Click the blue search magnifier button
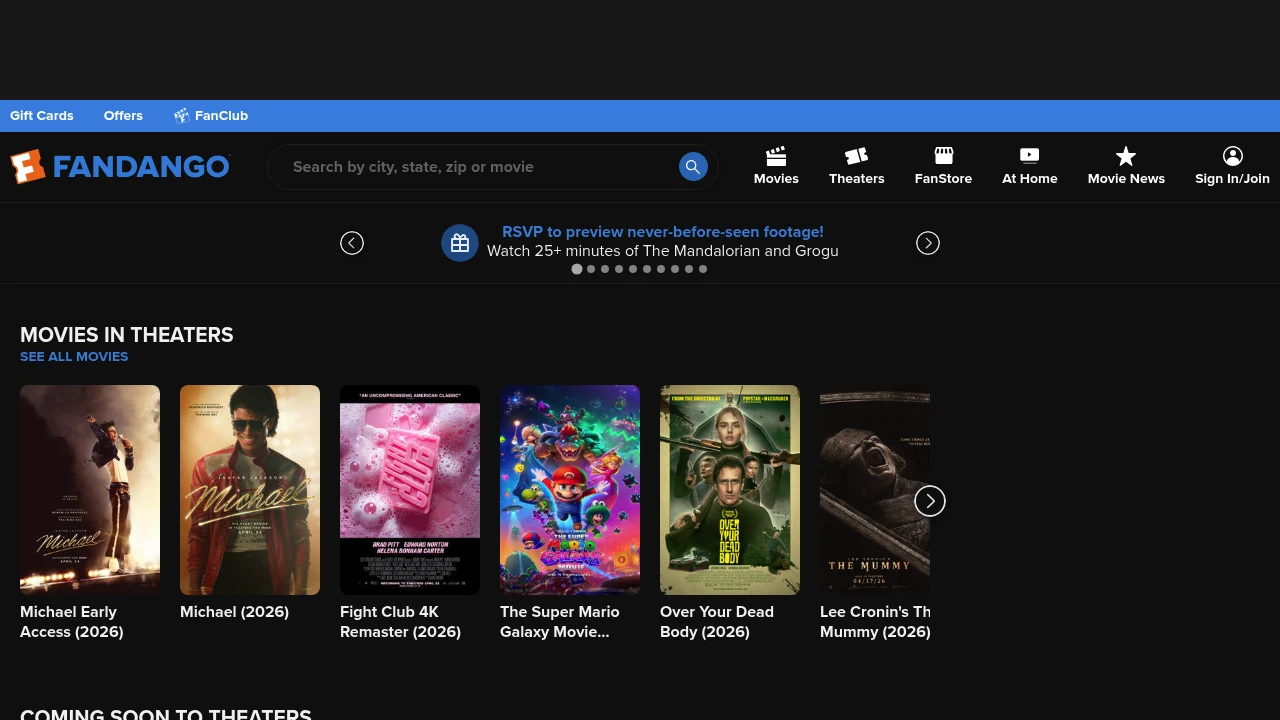1280x720 pixels. 693,167
